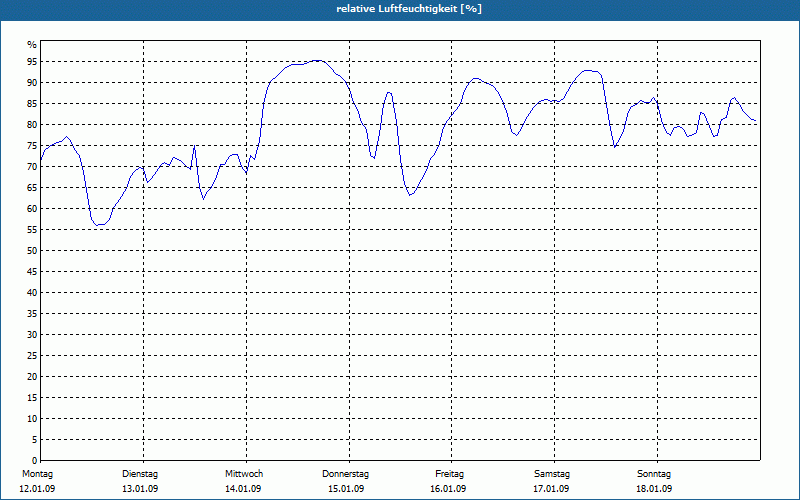
Task: Click the 'Donnerstag' day label
Action: point(345,474)
